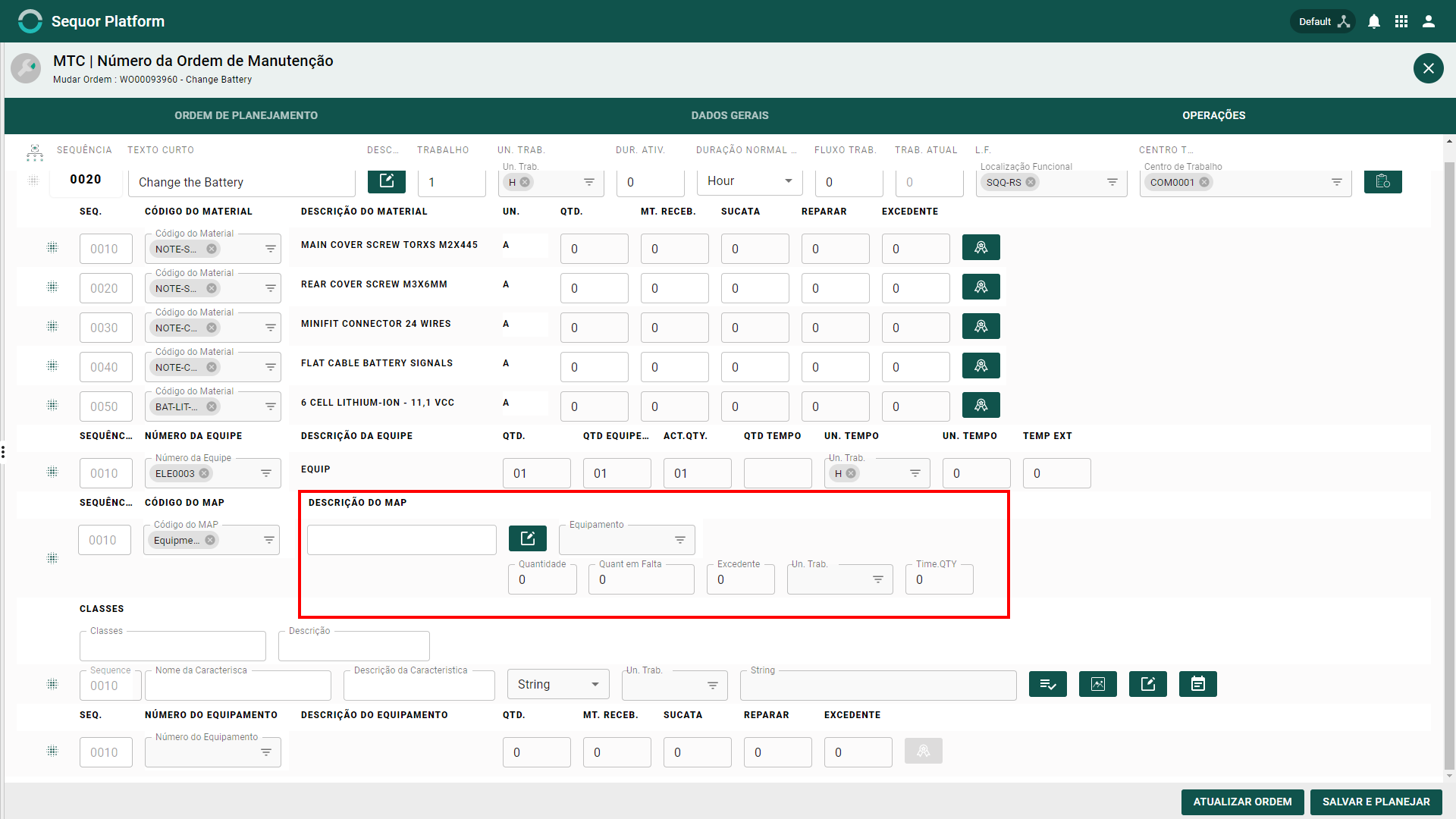Screen dimensions: 1456x819
Task: Open the Centro de Trabalho dropdown list
Action: point(1337,182)
